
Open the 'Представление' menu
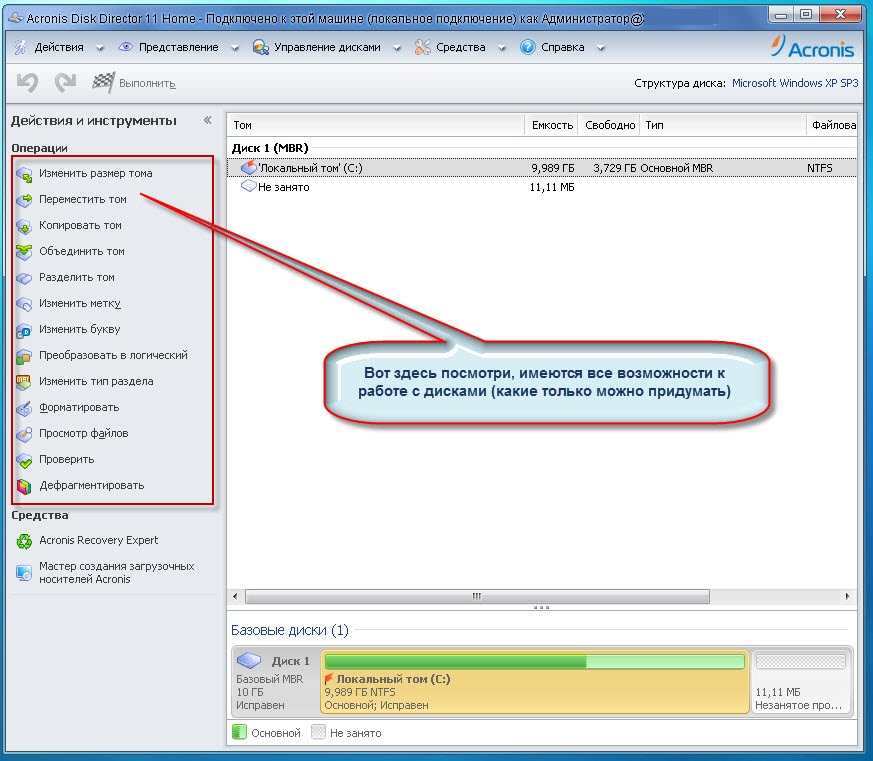(178, 47)
